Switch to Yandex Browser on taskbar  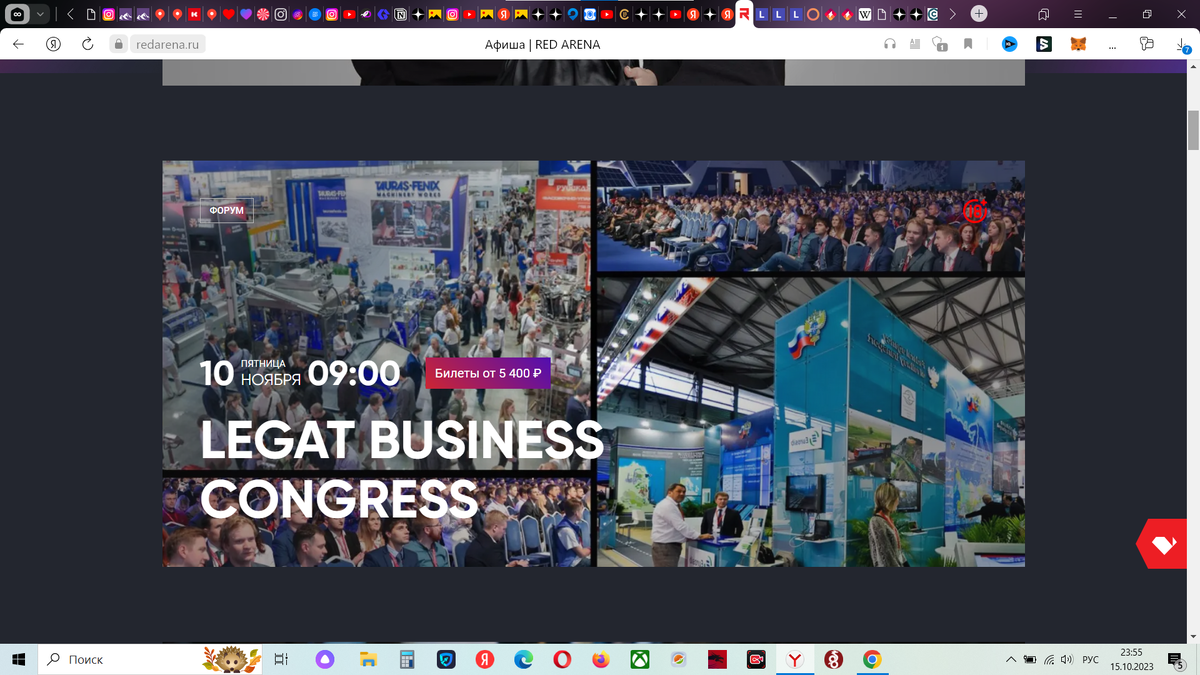pos(794,659)
